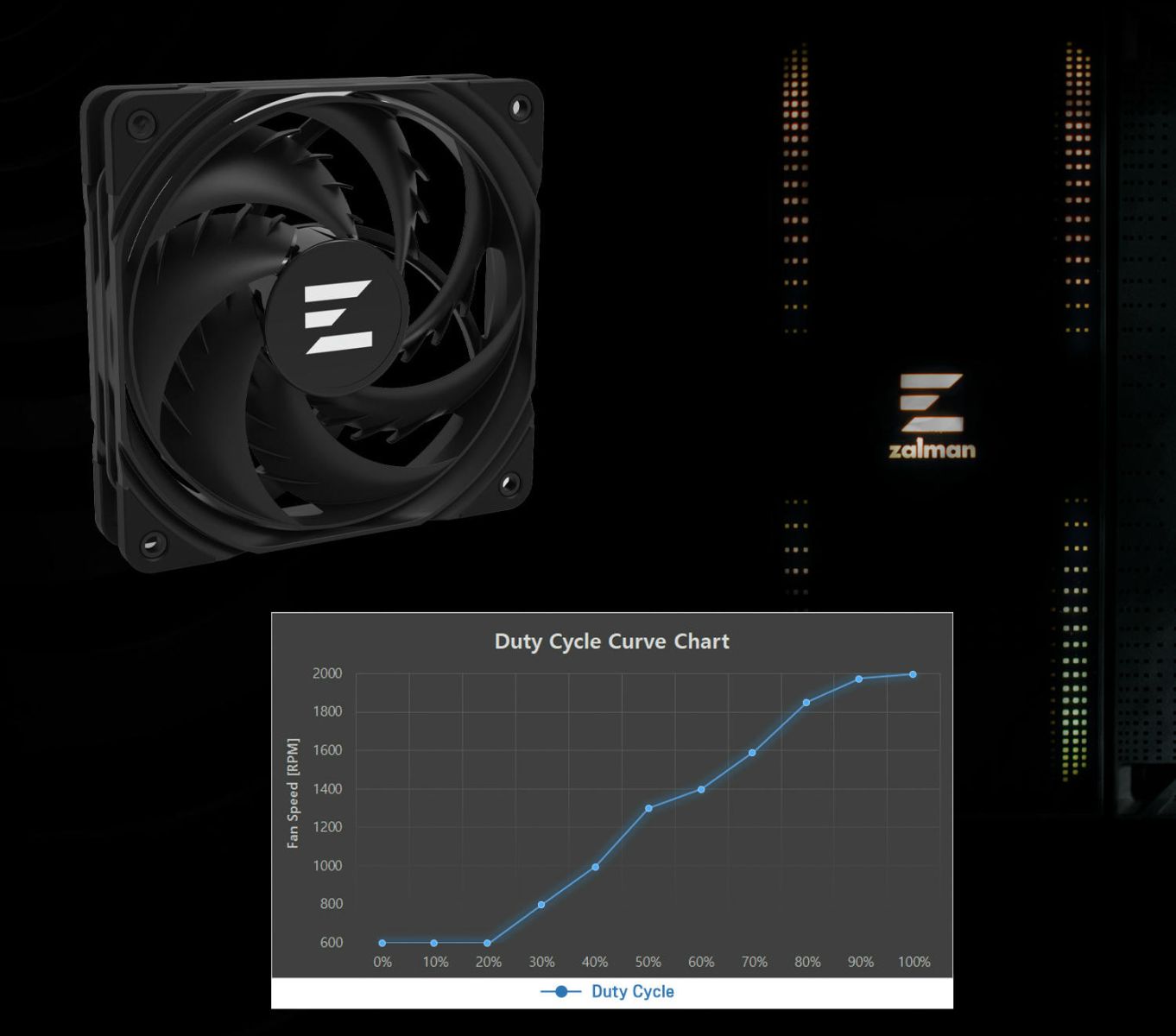Image resolution: width=1176 pixels, height=1036 pixels.
Task: Select the 60% data point on curve
Action: [701, 789]
